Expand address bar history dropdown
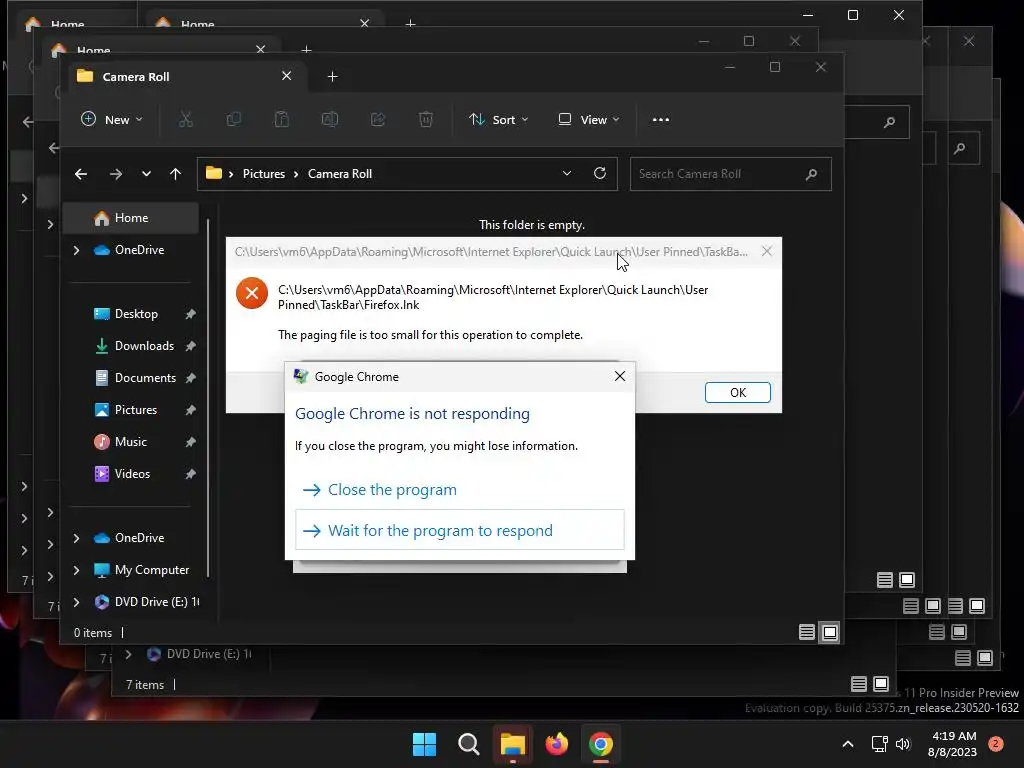Image resolution: width=1024 pixels, height=768 pixels. [566, 173]
